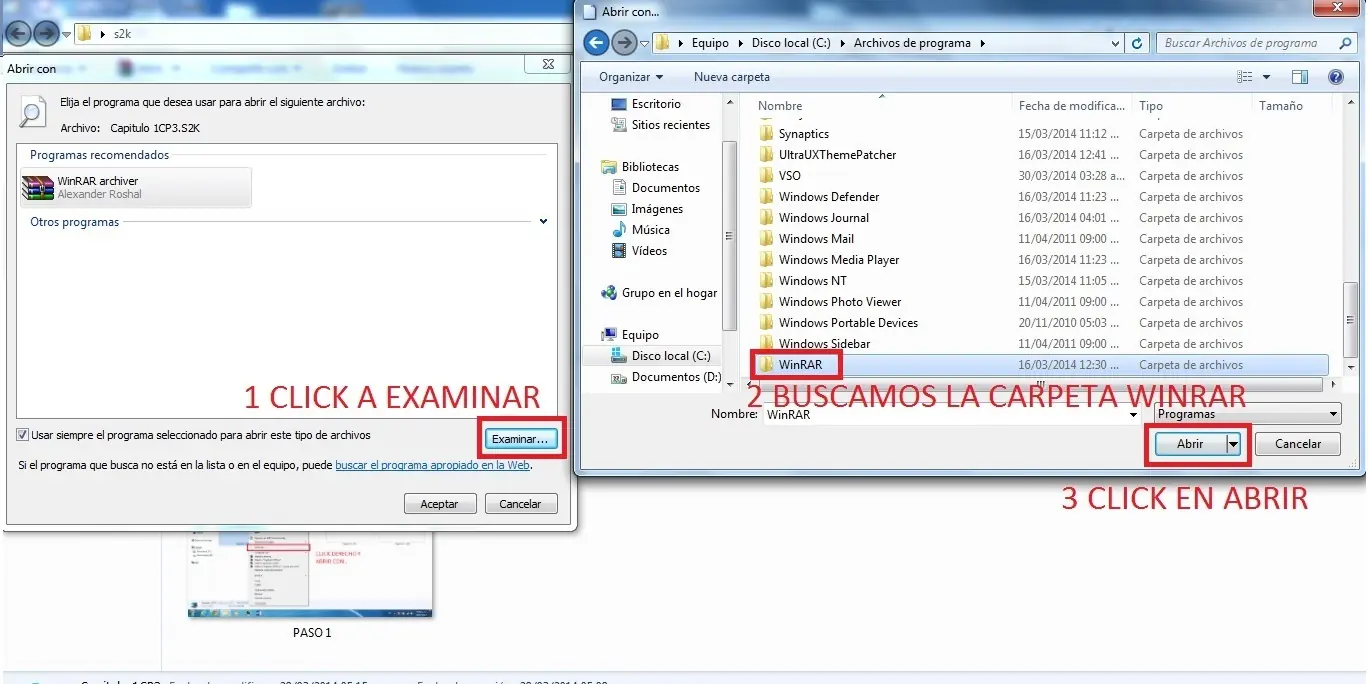Click the forward arrow in file dialog
1368x684 pixels.
pos(625,42)
